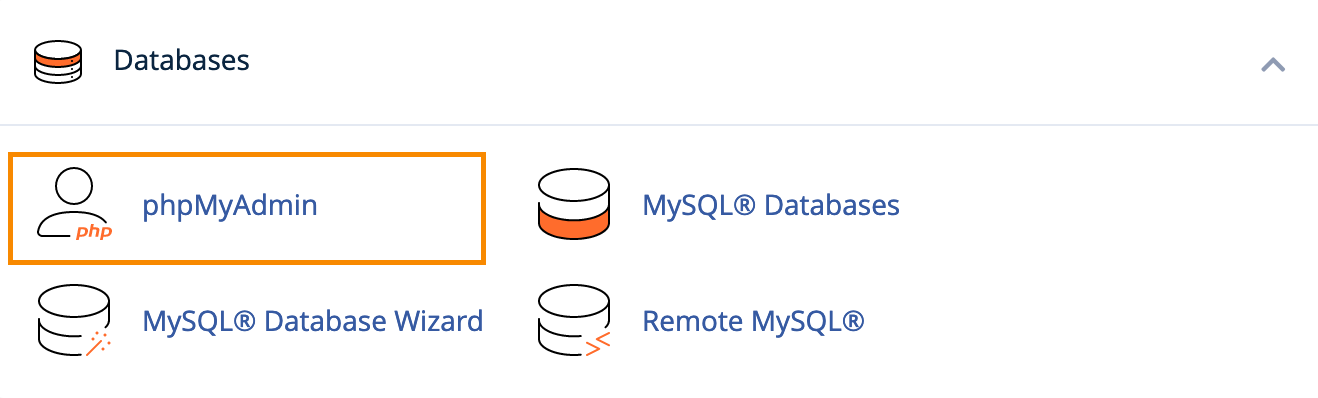Click the orange php badge on icon
Image resolution: width=1318 pixels, height=398 pixels.
(x=94, y=232)
